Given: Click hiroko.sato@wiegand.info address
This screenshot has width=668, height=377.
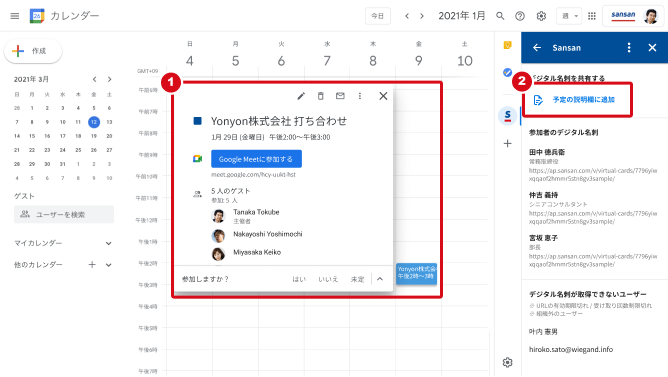Looking at the screenshot, I should tap(571, 349).
